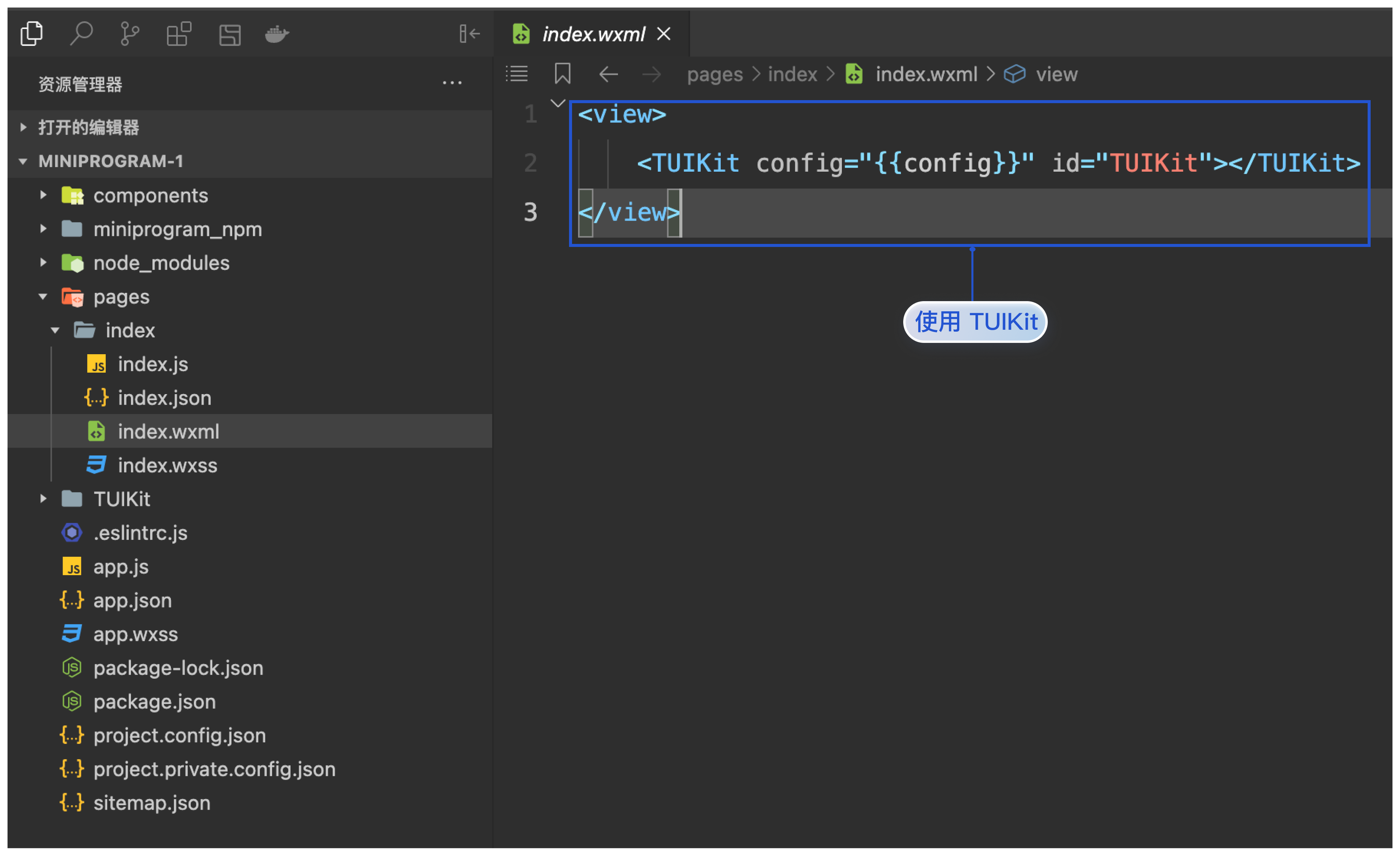Open the Docker whale icon

(277, 34)
